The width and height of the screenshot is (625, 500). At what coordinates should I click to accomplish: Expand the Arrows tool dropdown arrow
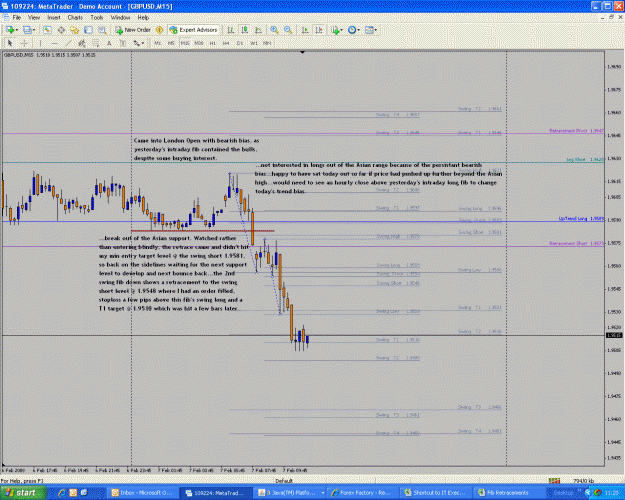pyautogui.click(x=143, y=43)
